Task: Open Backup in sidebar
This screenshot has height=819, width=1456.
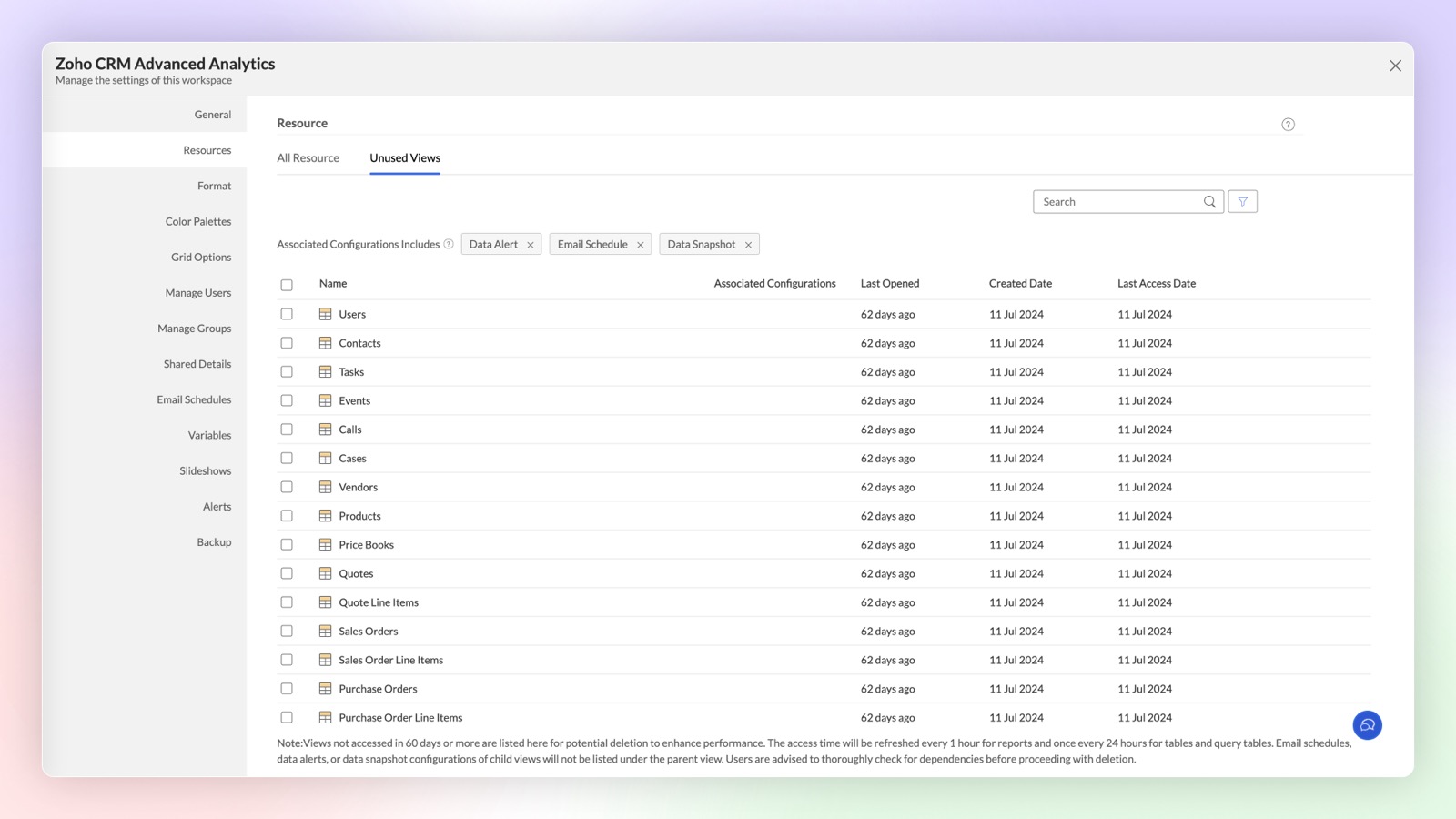Action: click(x=145, y=542)
